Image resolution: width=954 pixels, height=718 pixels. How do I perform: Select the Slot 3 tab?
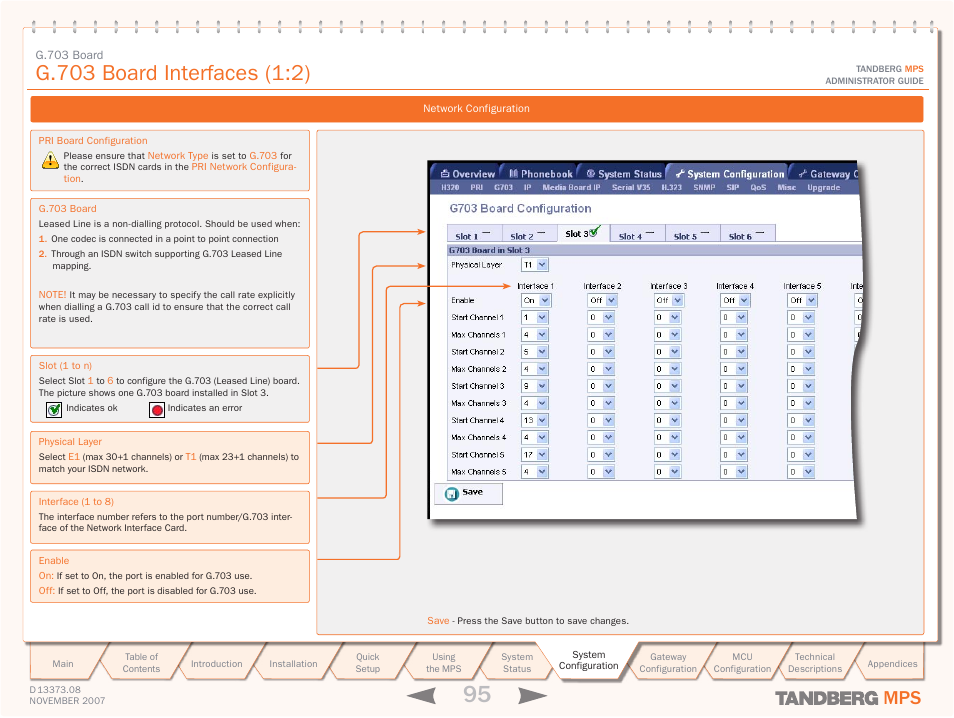[x=583, y=234]
